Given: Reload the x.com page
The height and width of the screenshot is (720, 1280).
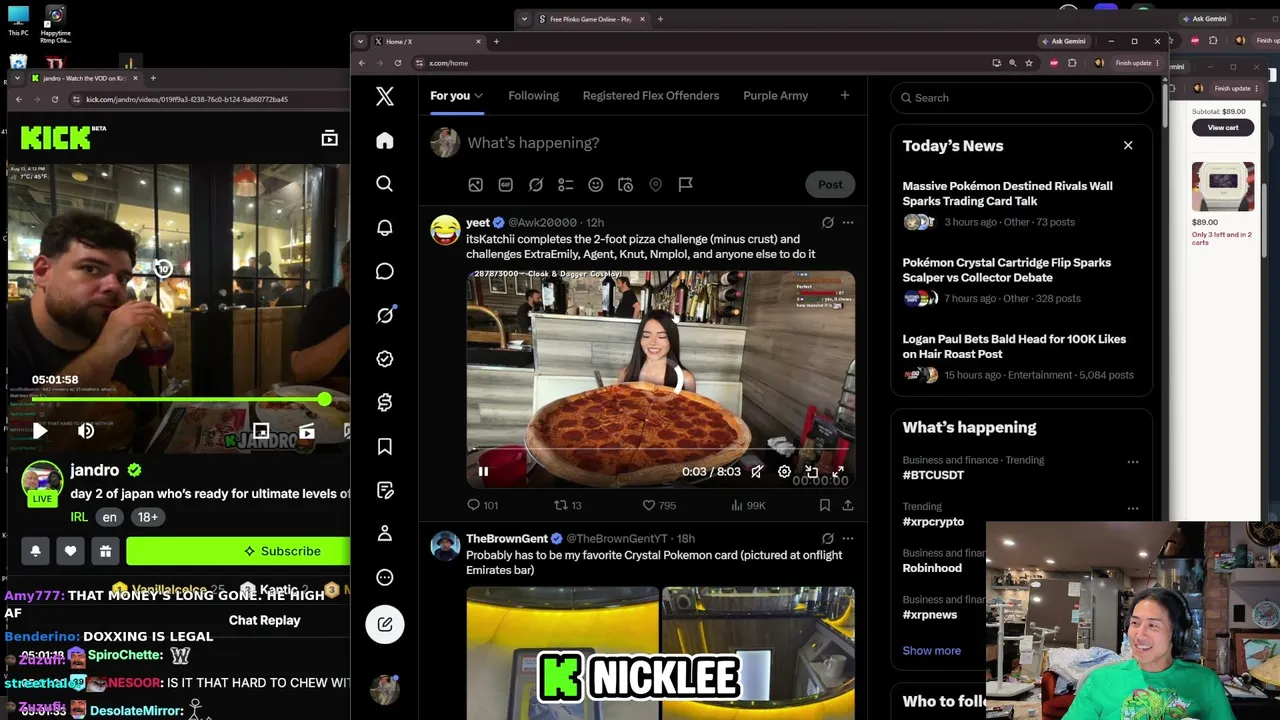Looking at the screenshot, I should tap(398, 63).
